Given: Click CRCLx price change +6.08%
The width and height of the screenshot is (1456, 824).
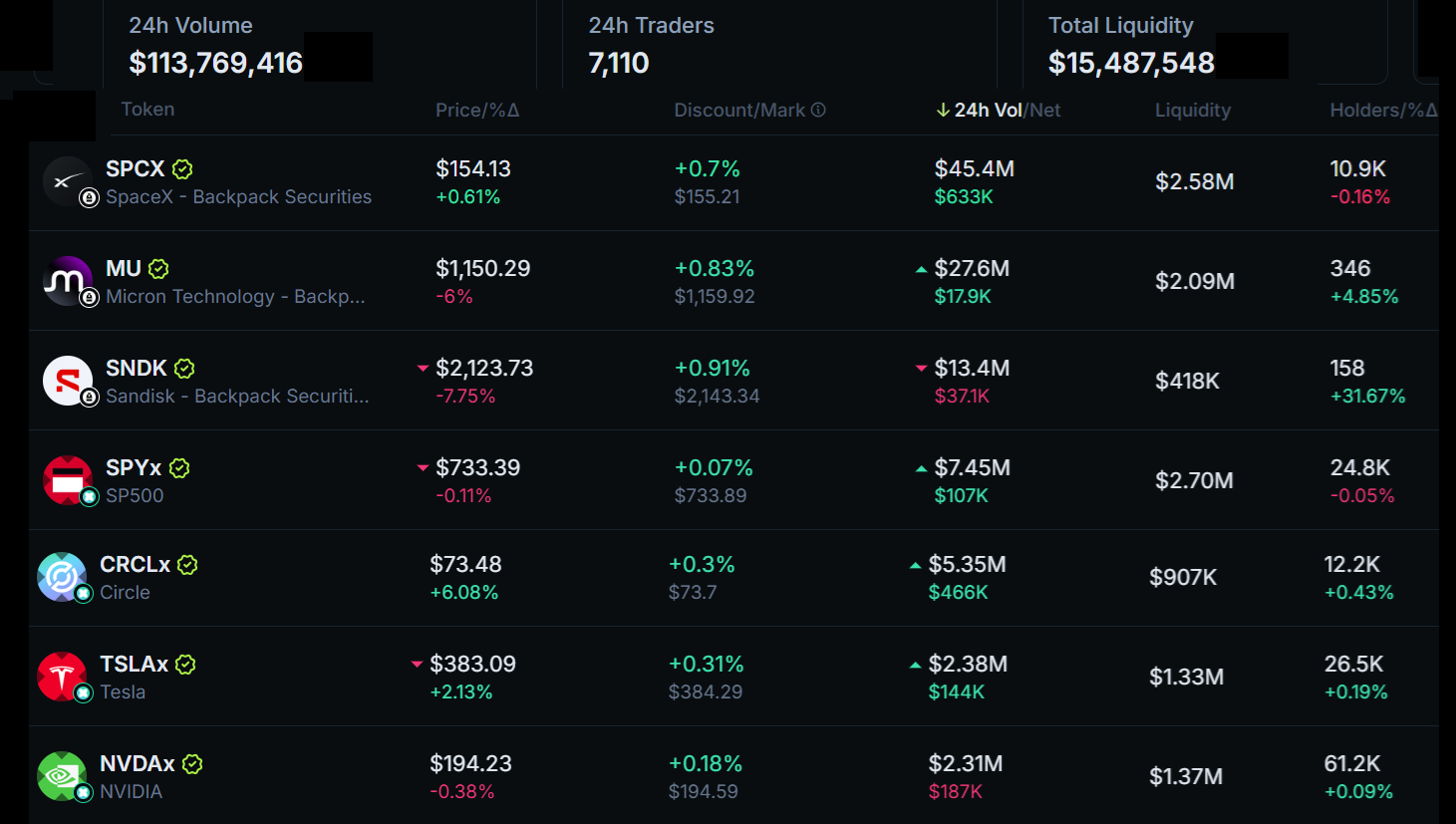Looking at the screenshot, I should coord(464,592).
